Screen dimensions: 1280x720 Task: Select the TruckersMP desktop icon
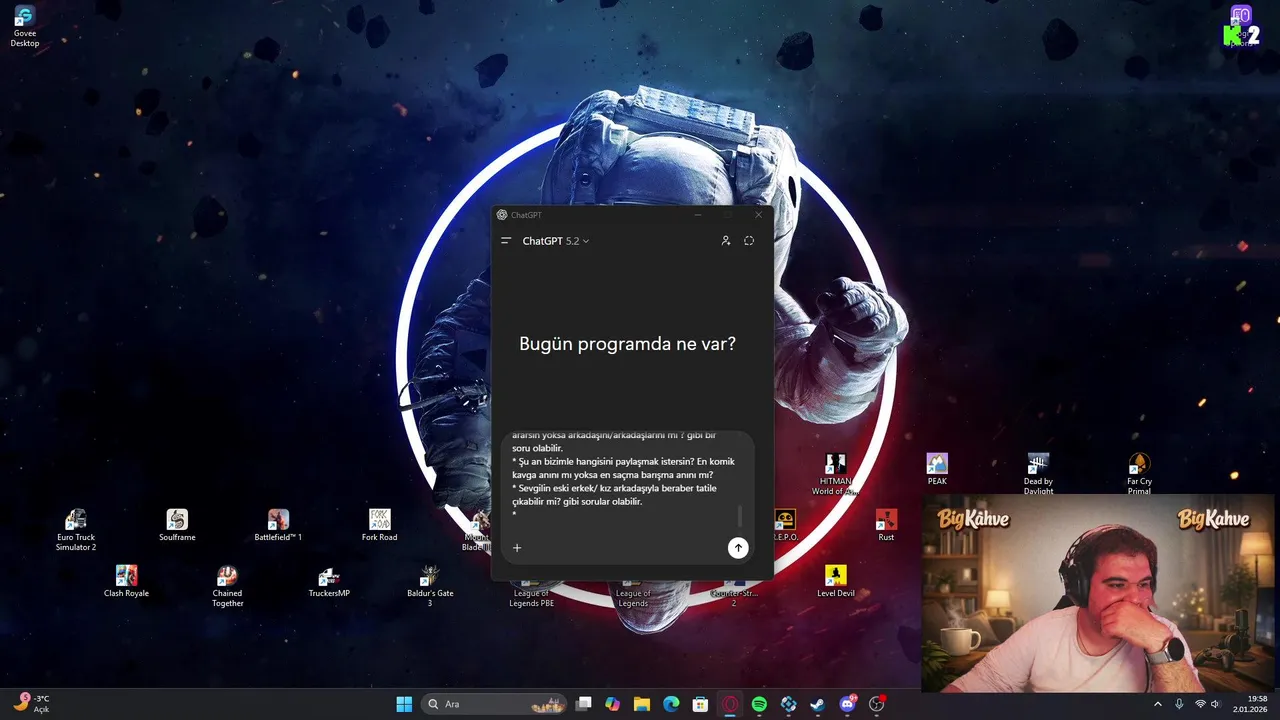[329, 582]
